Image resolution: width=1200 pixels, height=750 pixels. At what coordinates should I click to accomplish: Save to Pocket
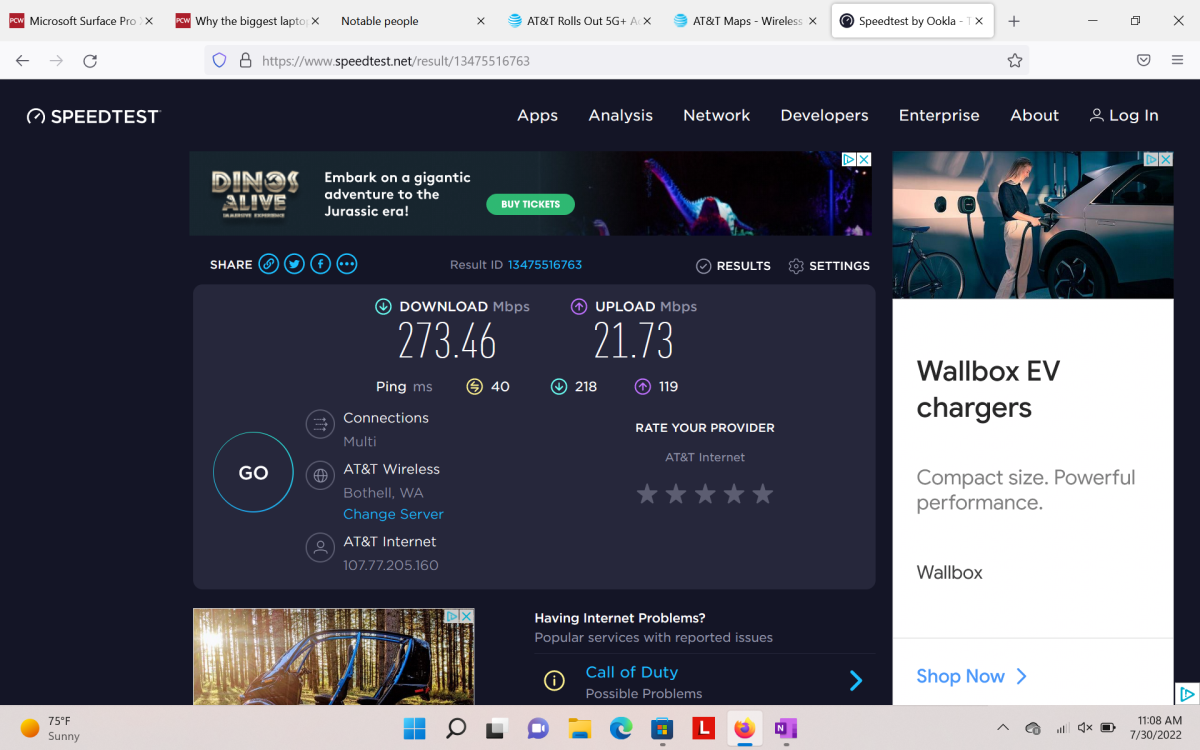click(x=1144, y=61)
